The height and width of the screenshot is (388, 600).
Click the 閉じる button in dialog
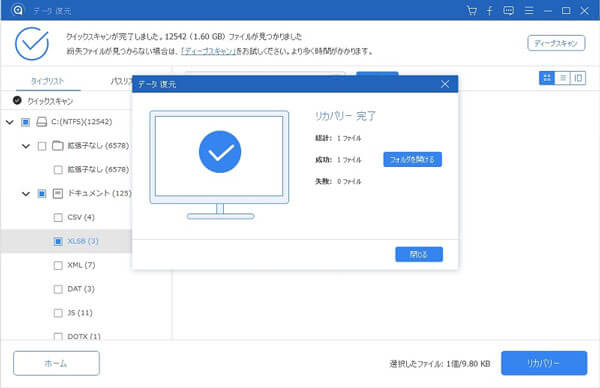tap(419, 254)
